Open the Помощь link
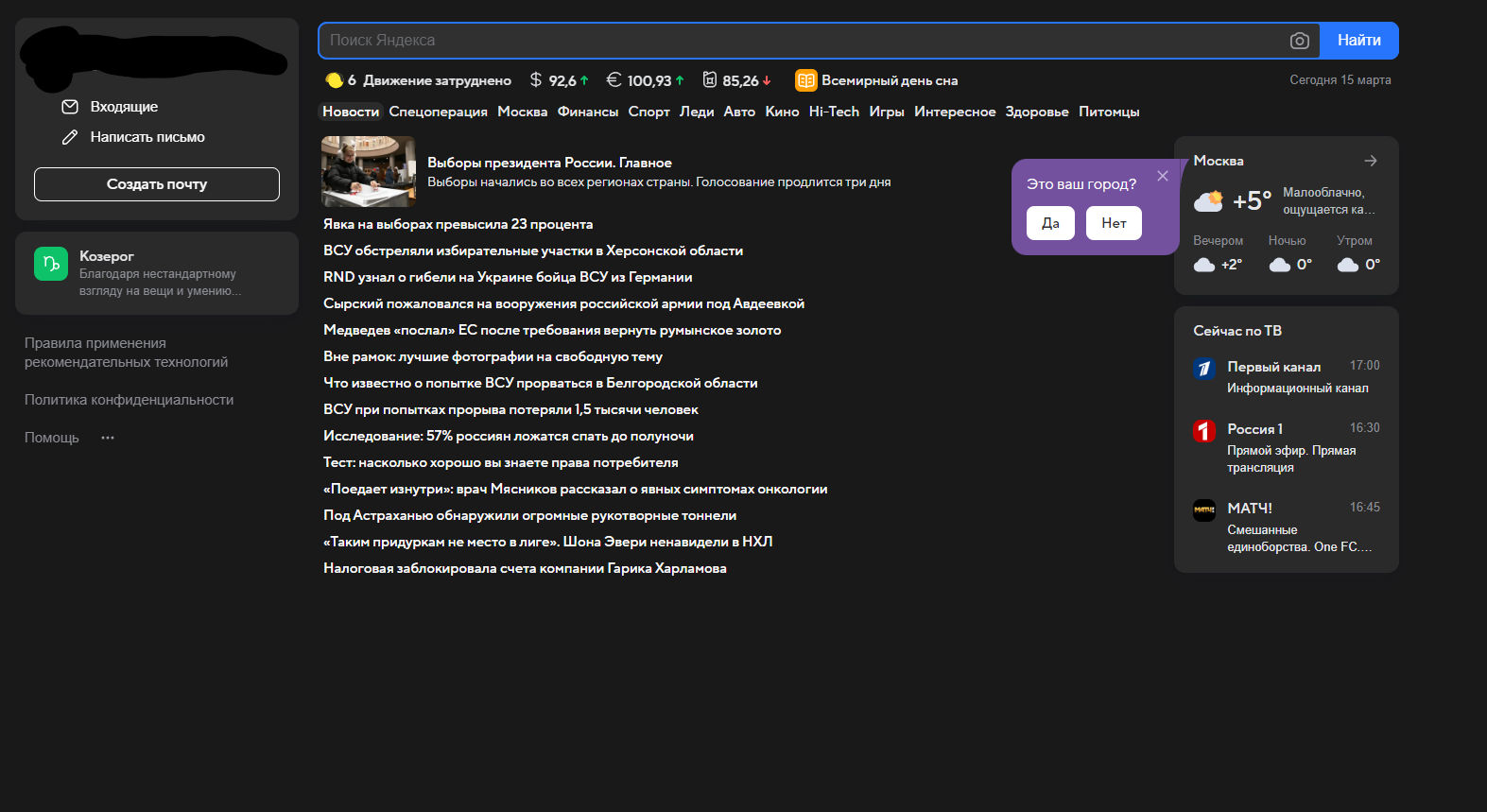 click(52, 438)
